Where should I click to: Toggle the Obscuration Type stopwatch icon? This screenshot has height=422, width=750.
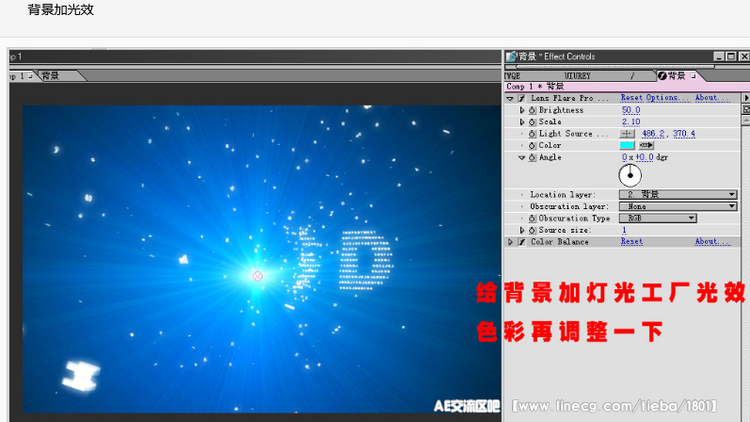coord(532,218)
